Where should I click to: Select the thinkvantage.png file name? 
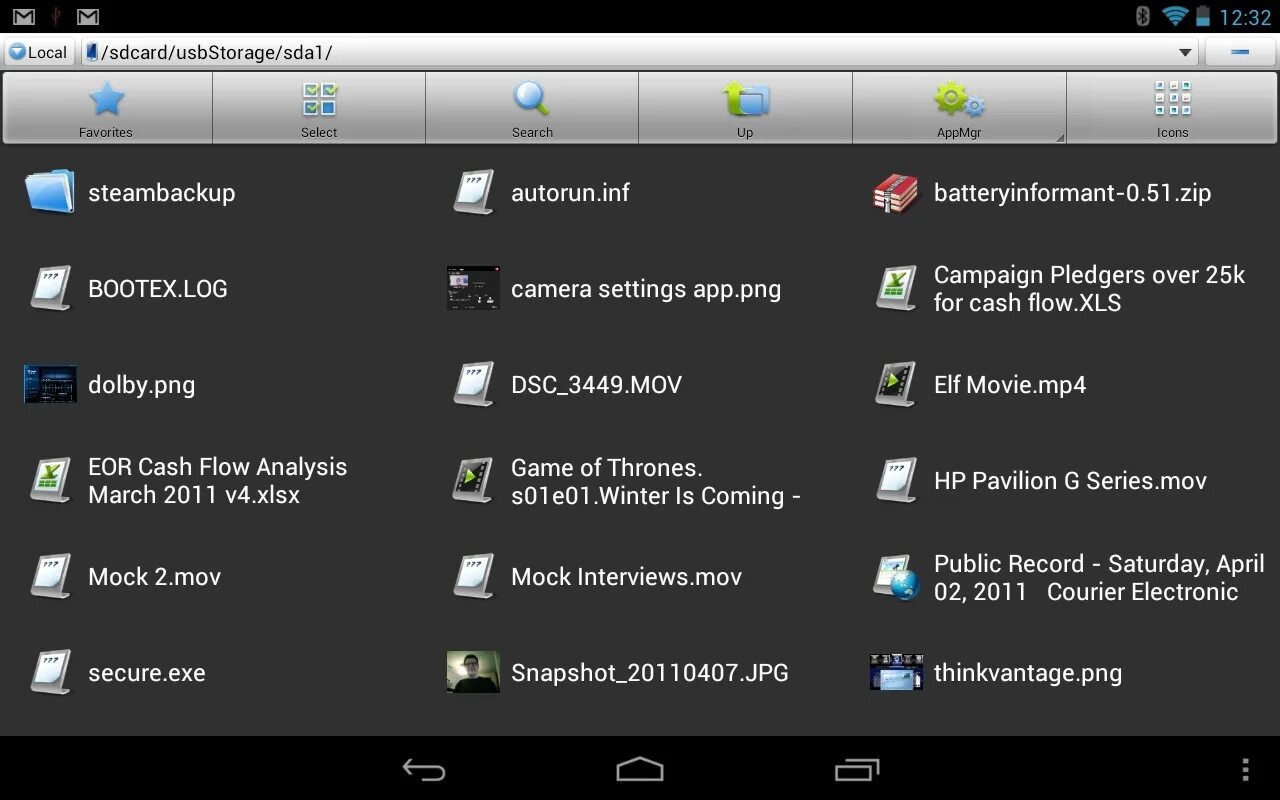point(1028,674)
